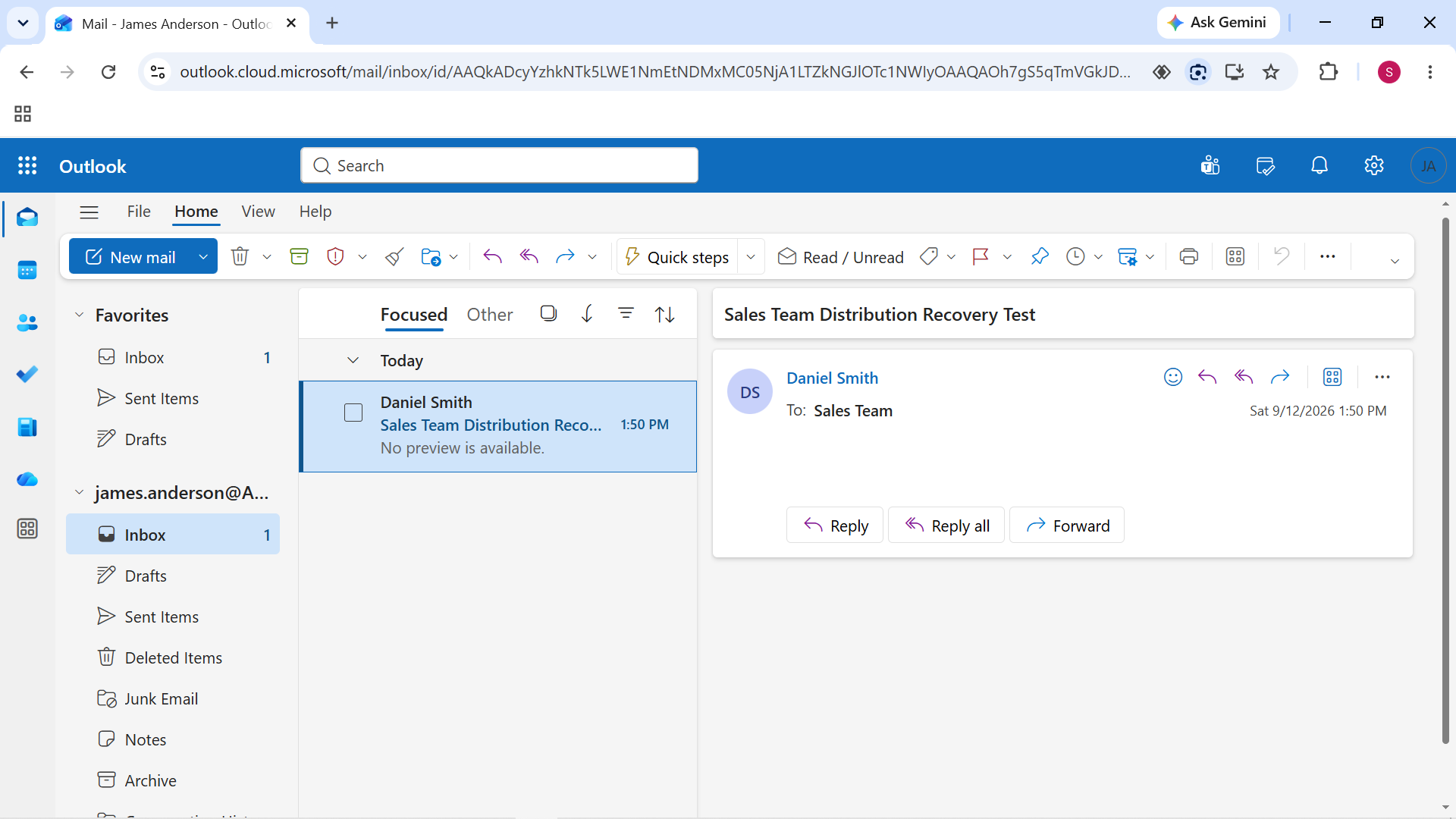This screenshot has width=1456, height=819.
Task: Switch to the Other inbox tab
Action: [490, 315]
